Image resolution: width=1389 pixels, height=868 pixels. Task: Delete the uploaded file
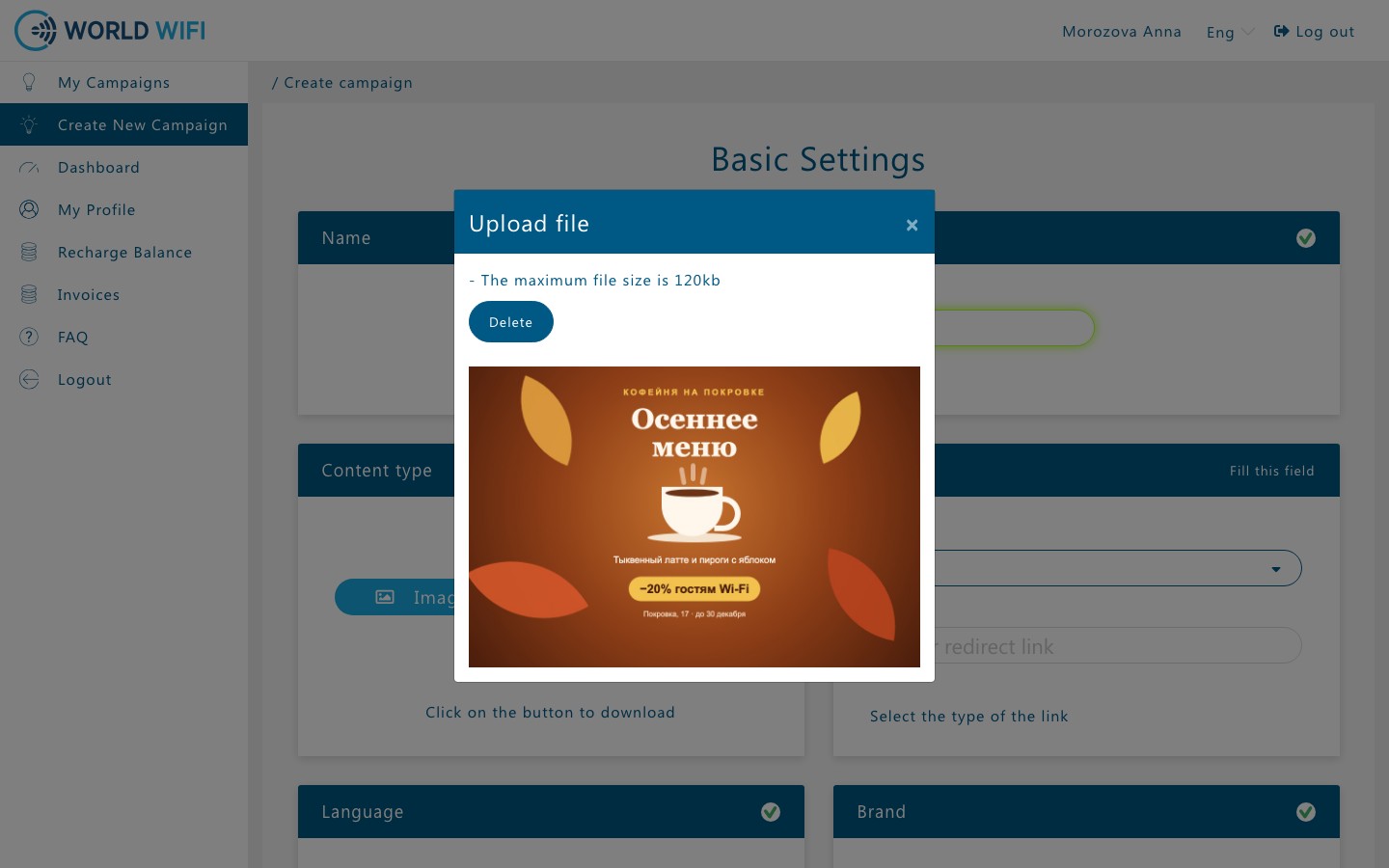click(511, 321)
